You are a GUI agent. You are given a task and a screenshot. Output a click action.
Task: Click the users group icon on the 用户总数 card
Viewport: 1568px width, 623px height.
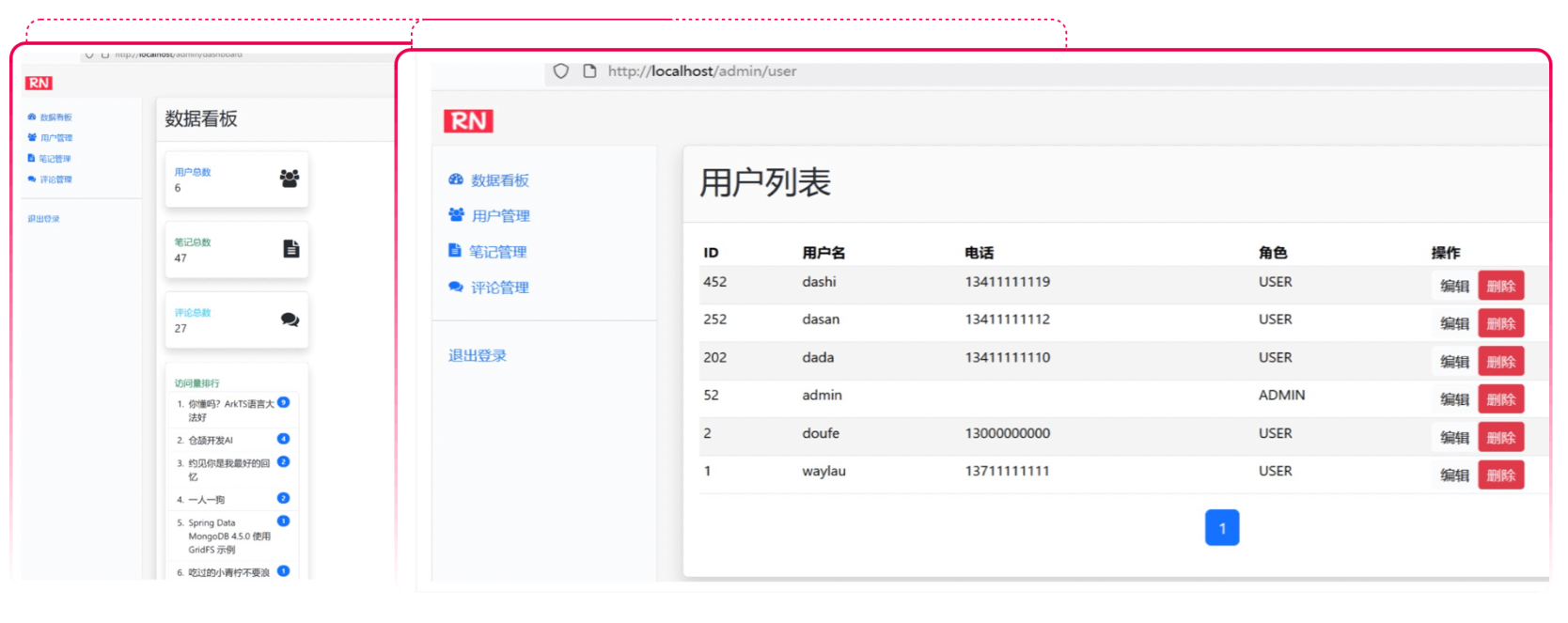click(x=290, y=178)
